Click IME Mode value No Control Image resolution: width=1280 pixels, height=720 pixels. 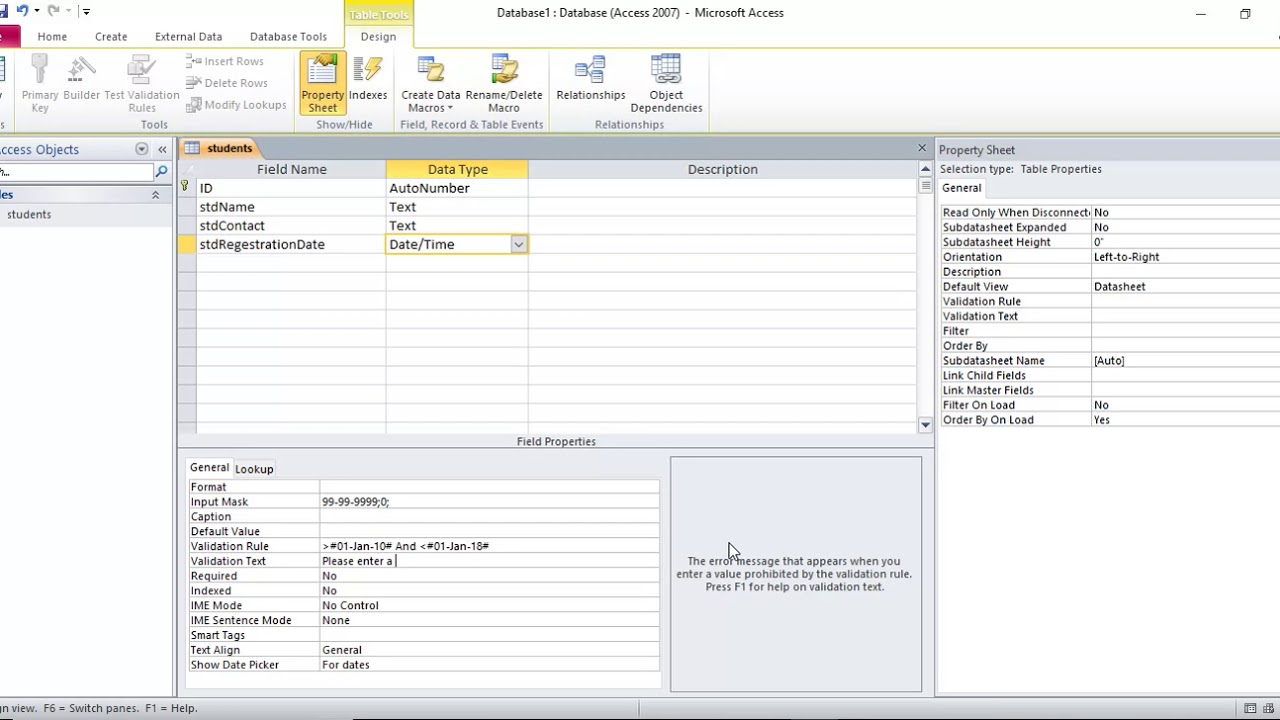pos(489,605)
